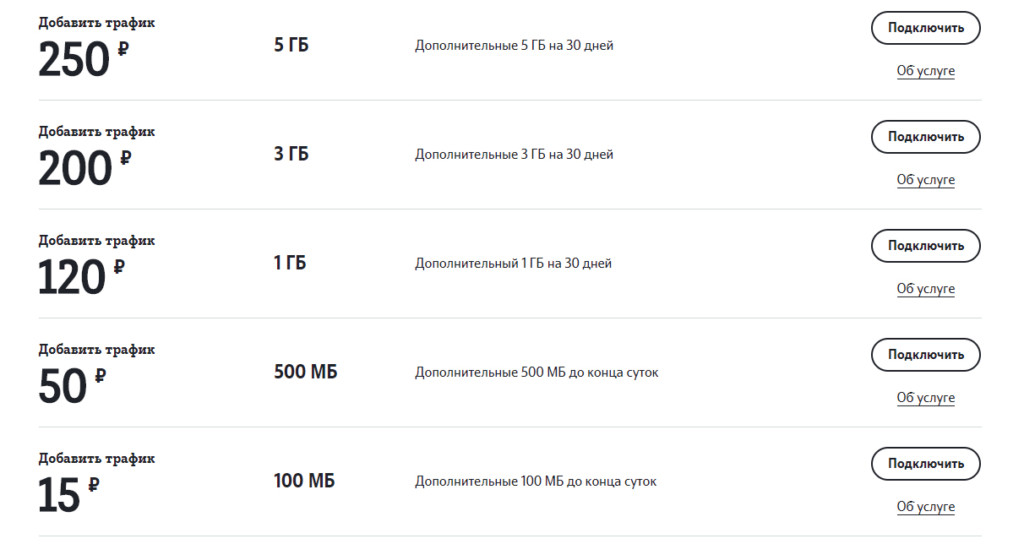Select the 120 ₽ price text
1024x544 pixels.
(72, 278)
